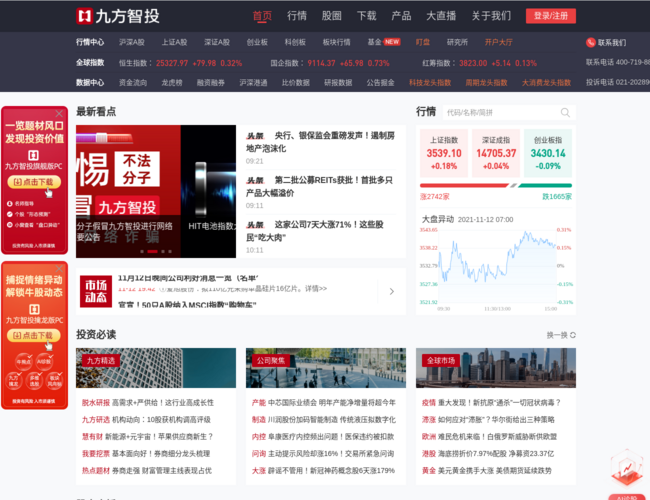Click 换一换 to refresh 投资必读
The width and height of the screenshot is (650, 500).
pos(561,335)
